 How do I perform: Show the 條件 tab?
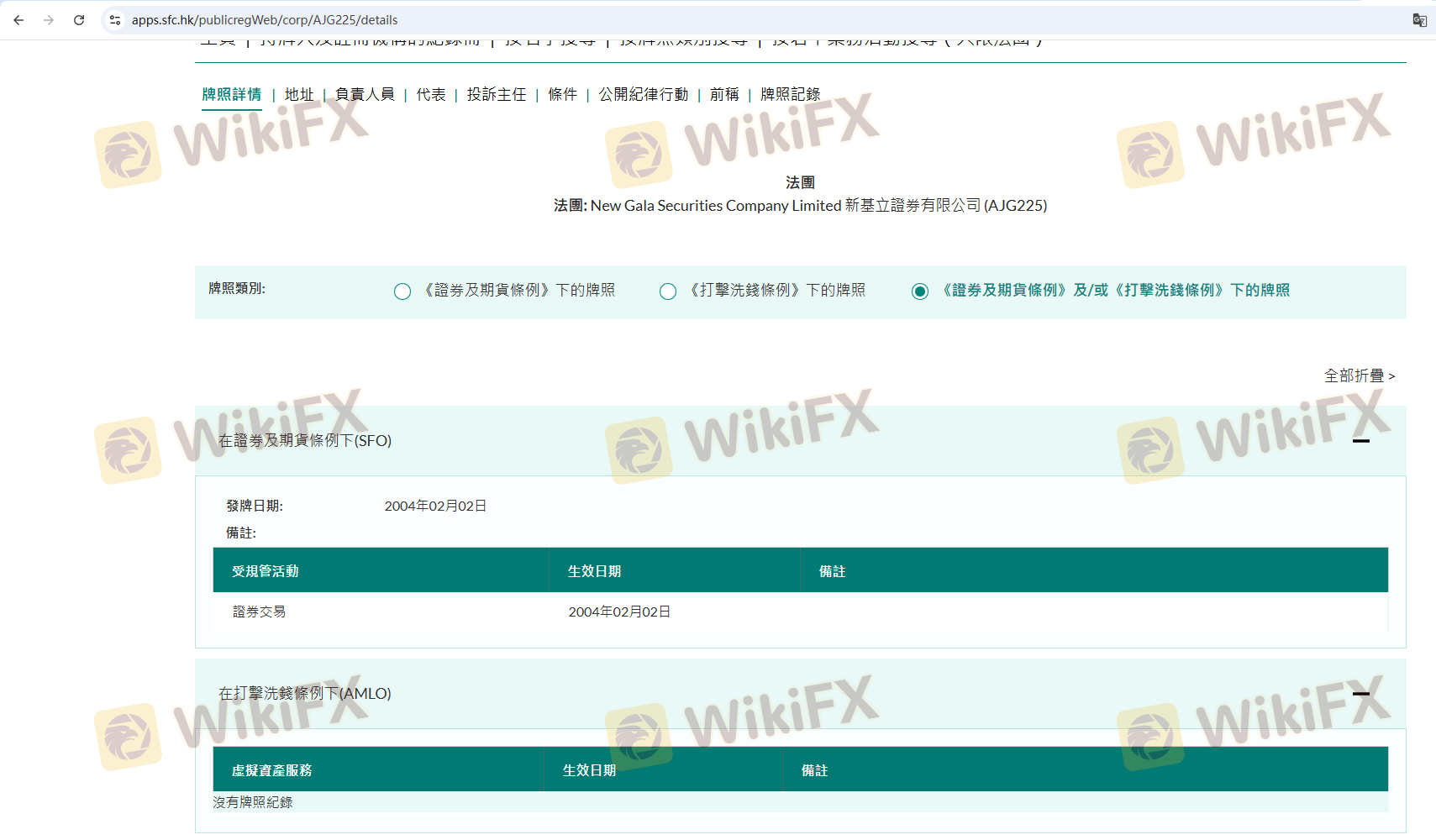563,94
